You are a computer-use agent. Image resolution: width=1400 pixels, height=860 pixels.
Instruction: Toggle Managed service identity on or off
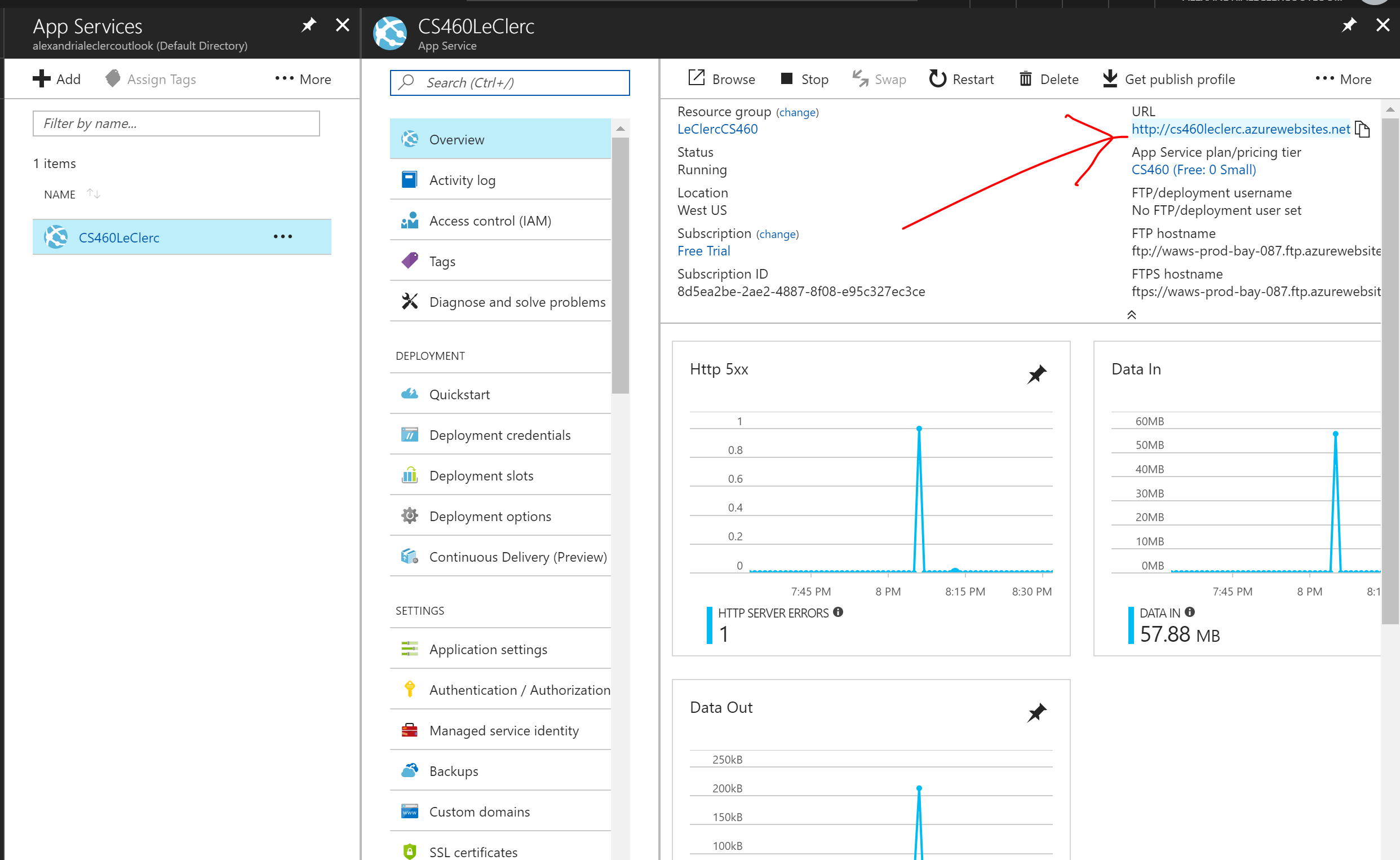click(x=504, y=730)
